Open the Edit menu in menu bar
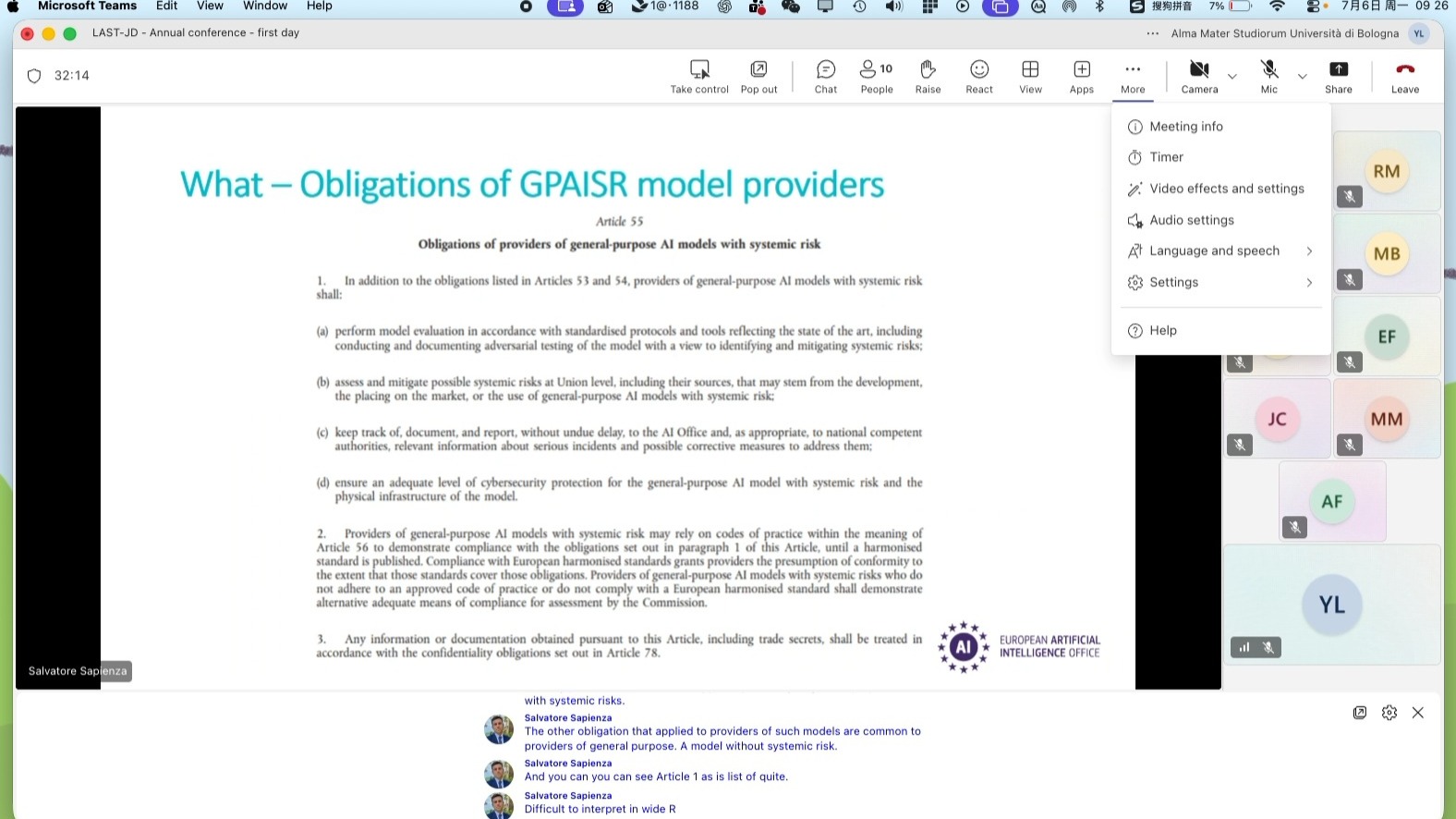This screenshot has width=1456, height=819. tap(166, 6)
